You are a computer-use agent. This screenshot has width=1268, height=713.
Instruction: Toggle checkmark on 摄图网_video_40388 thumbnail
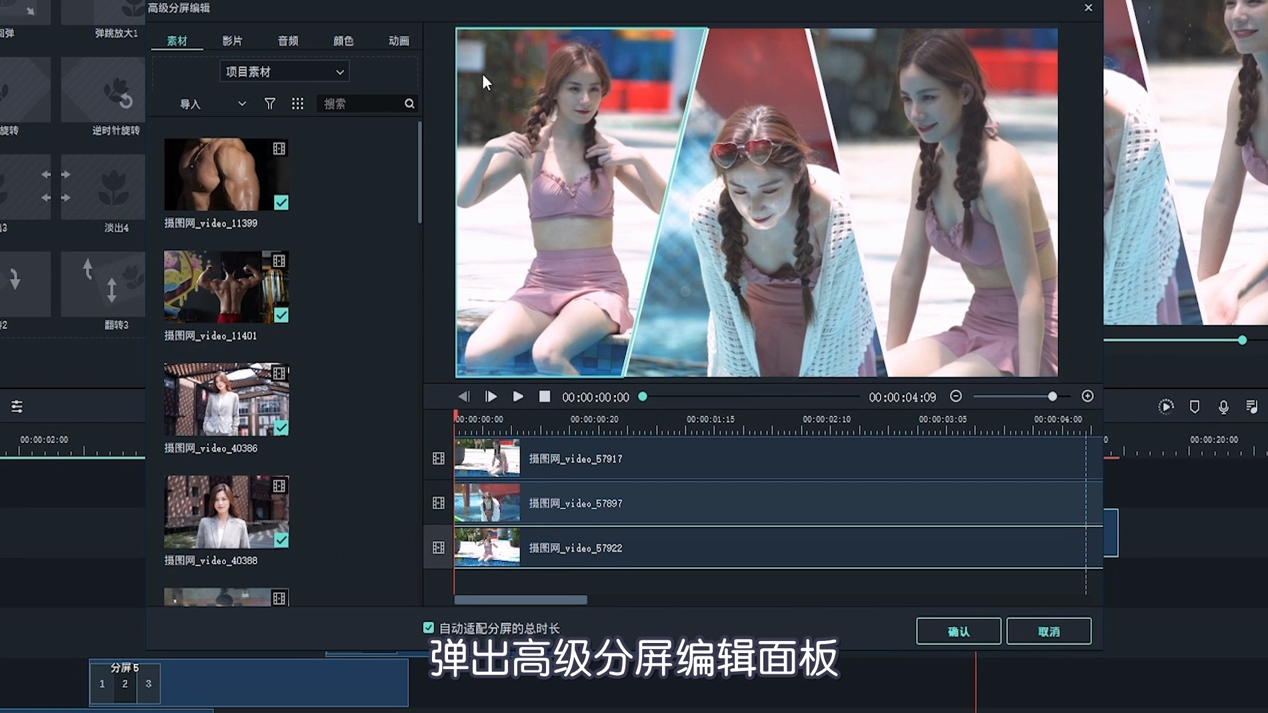pyautogui.click(x=281, y=540)
